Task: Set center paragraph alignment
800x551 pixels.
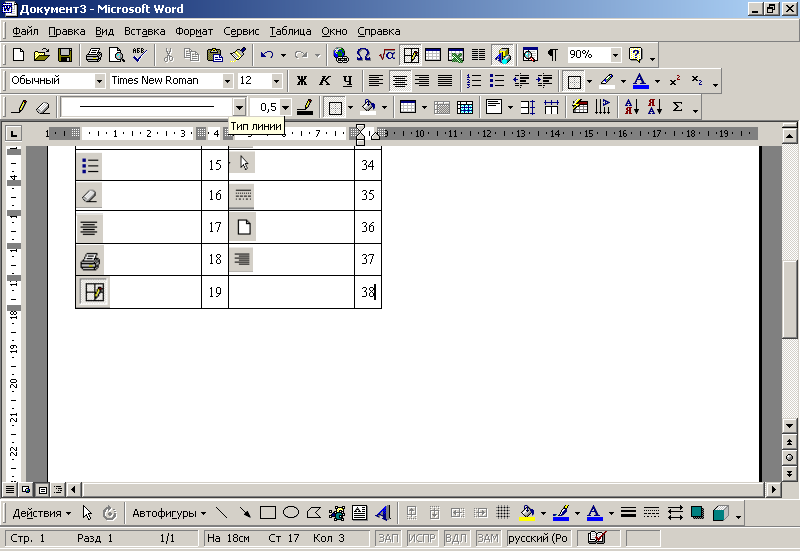Action: click(399, 81)
